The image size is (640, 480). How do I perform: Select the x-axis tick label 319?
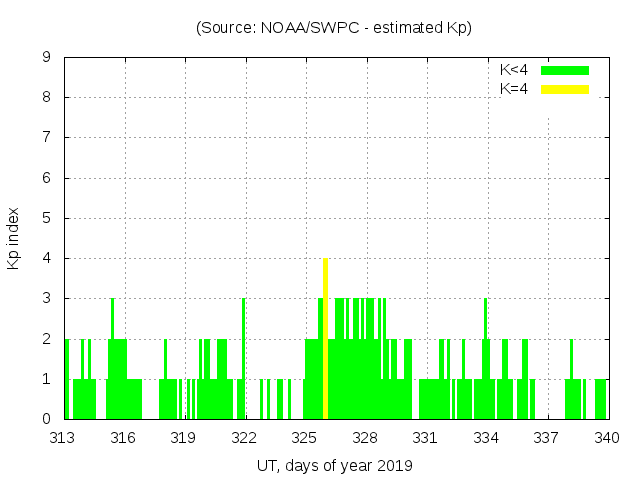[184, 437]
